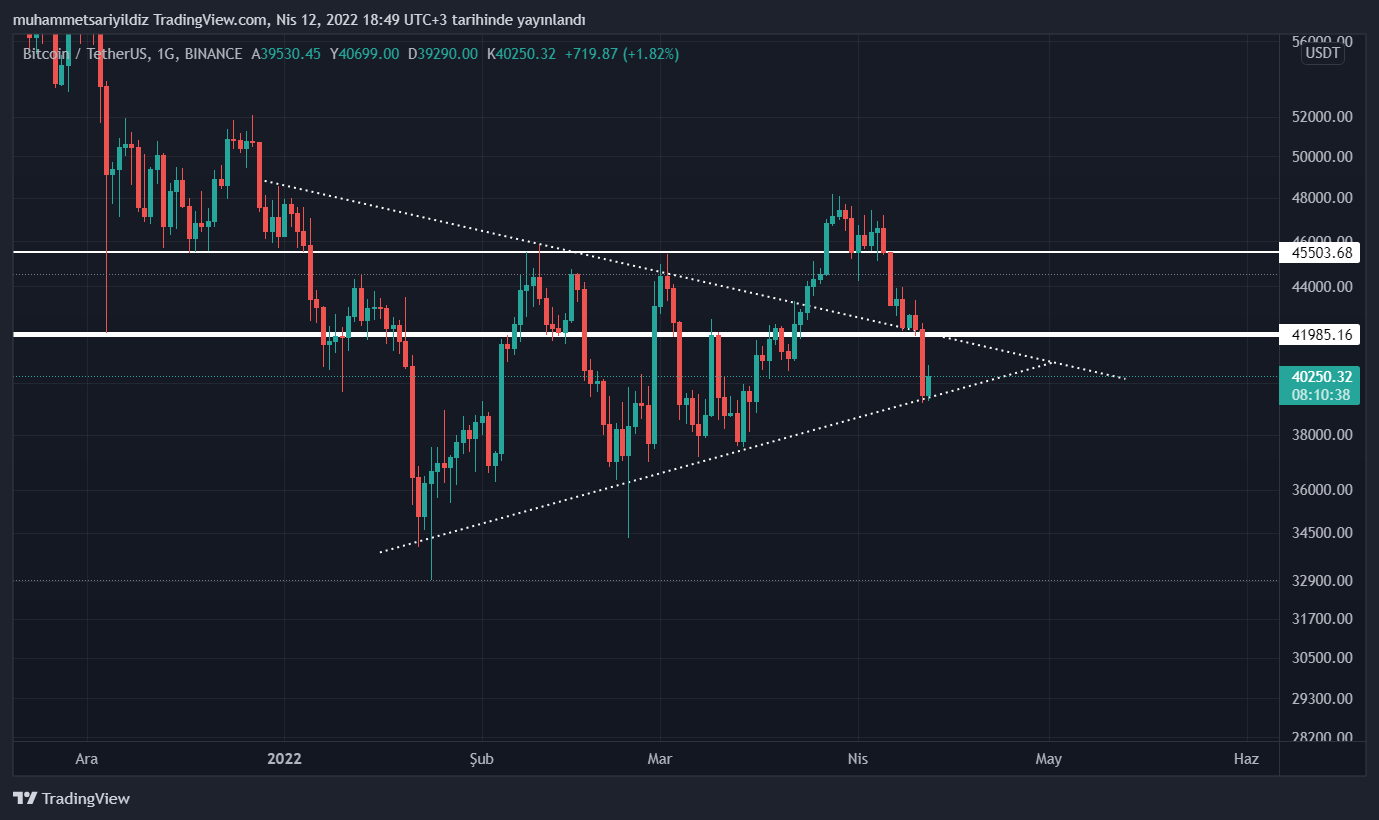Click the 45503.68 horizontal line price label
This screenshot has height=820, width=1379.
(1321, 253)
